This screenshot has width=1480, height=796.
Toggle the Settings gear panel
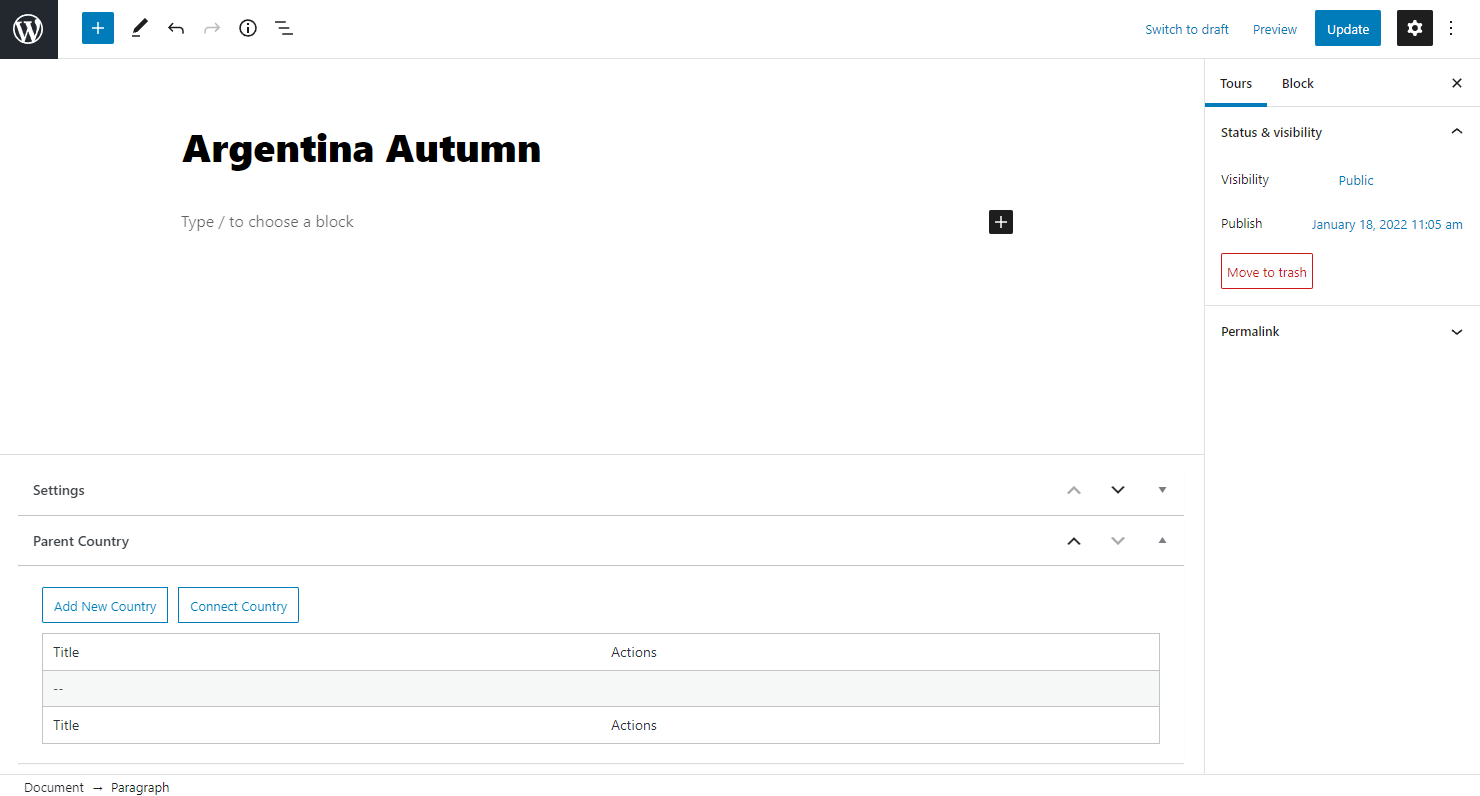pos(1414,28)
